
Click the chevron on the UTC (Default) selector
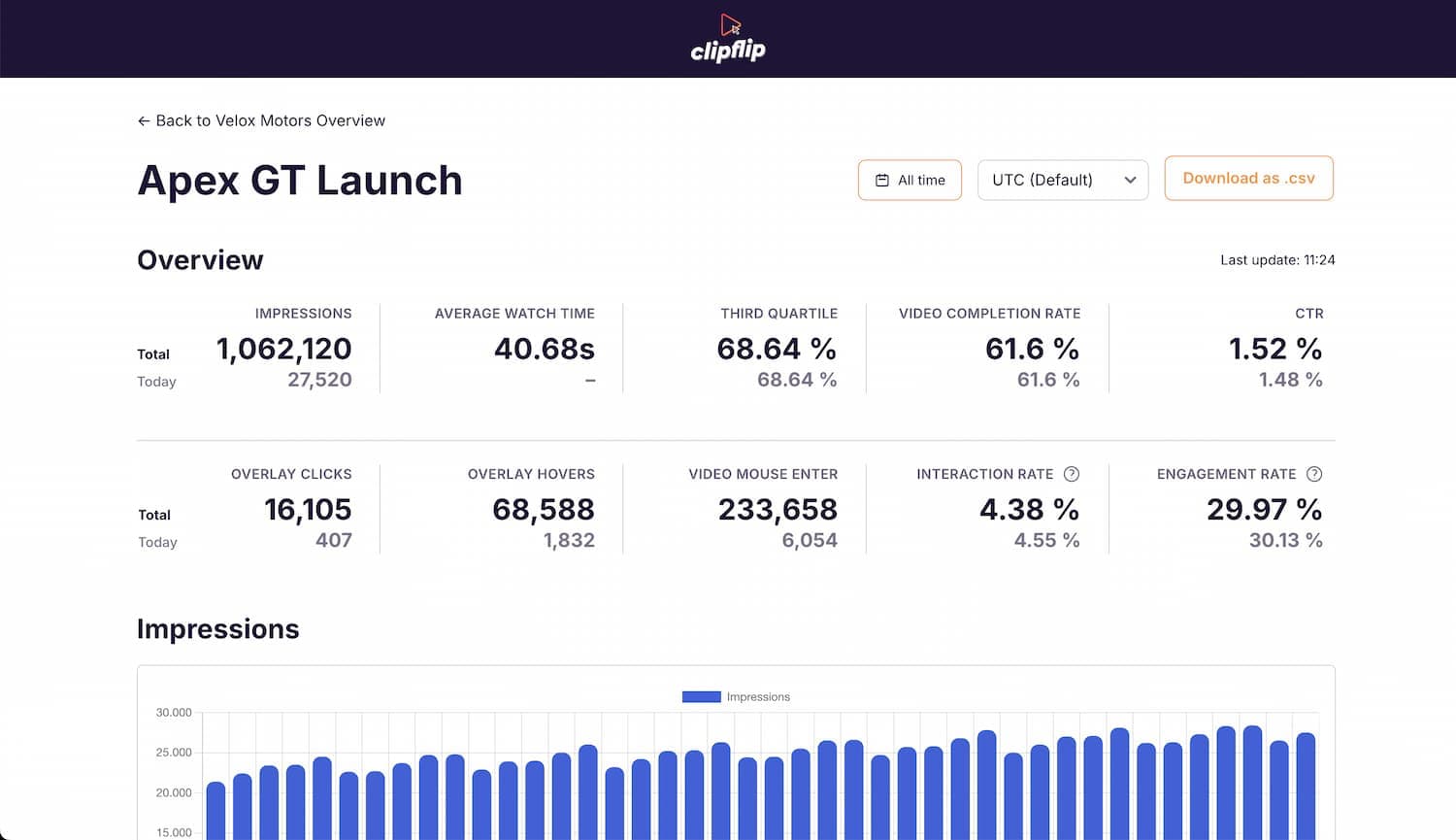point(1130,180)
